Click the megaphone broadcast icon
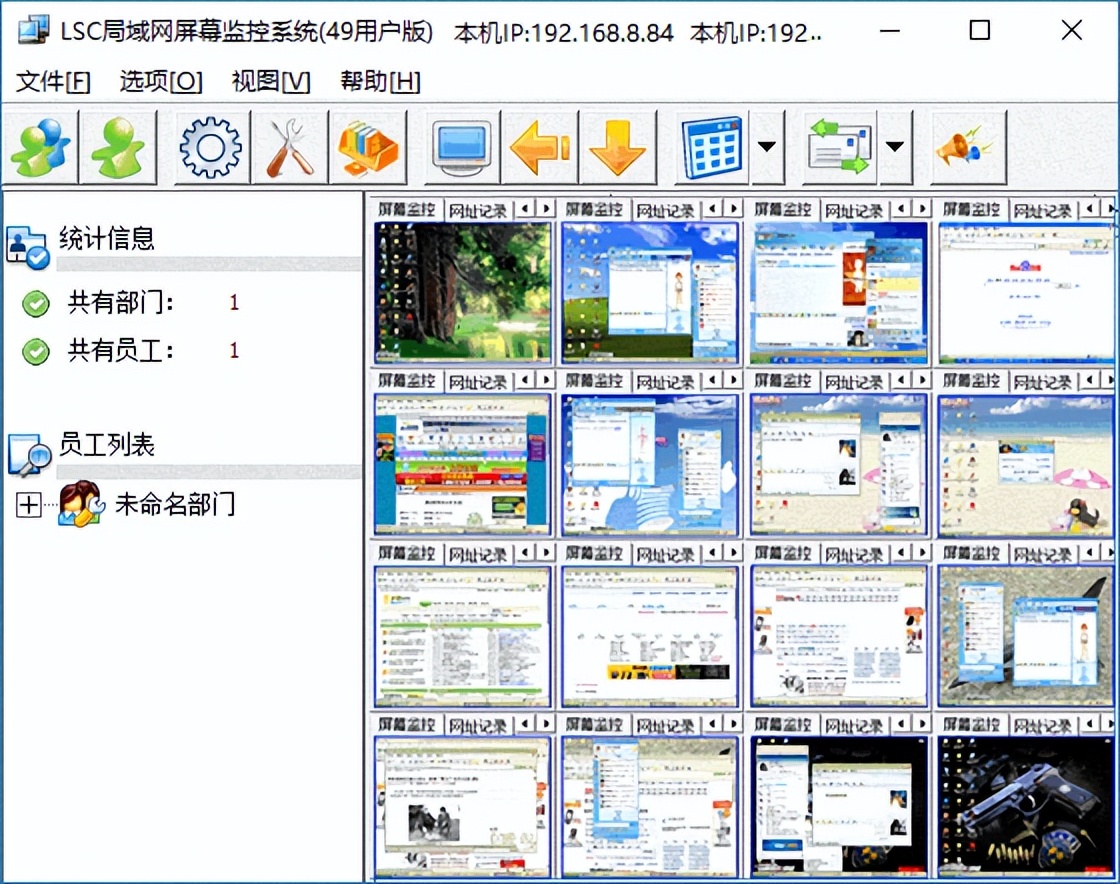This screenshot has height=884, width=1120. pos(966,148)
